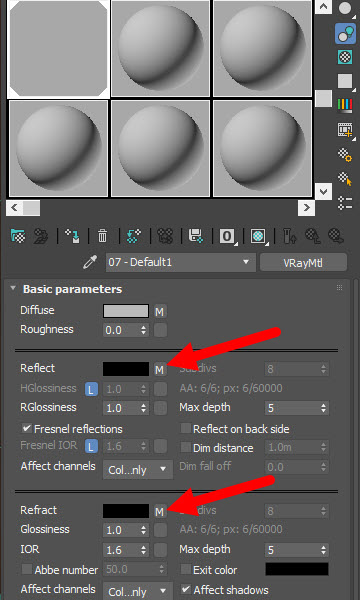Viewport: 360px width, 600px height.
Task: Select the top-right sample slot sphere
Action: [262, 49]
